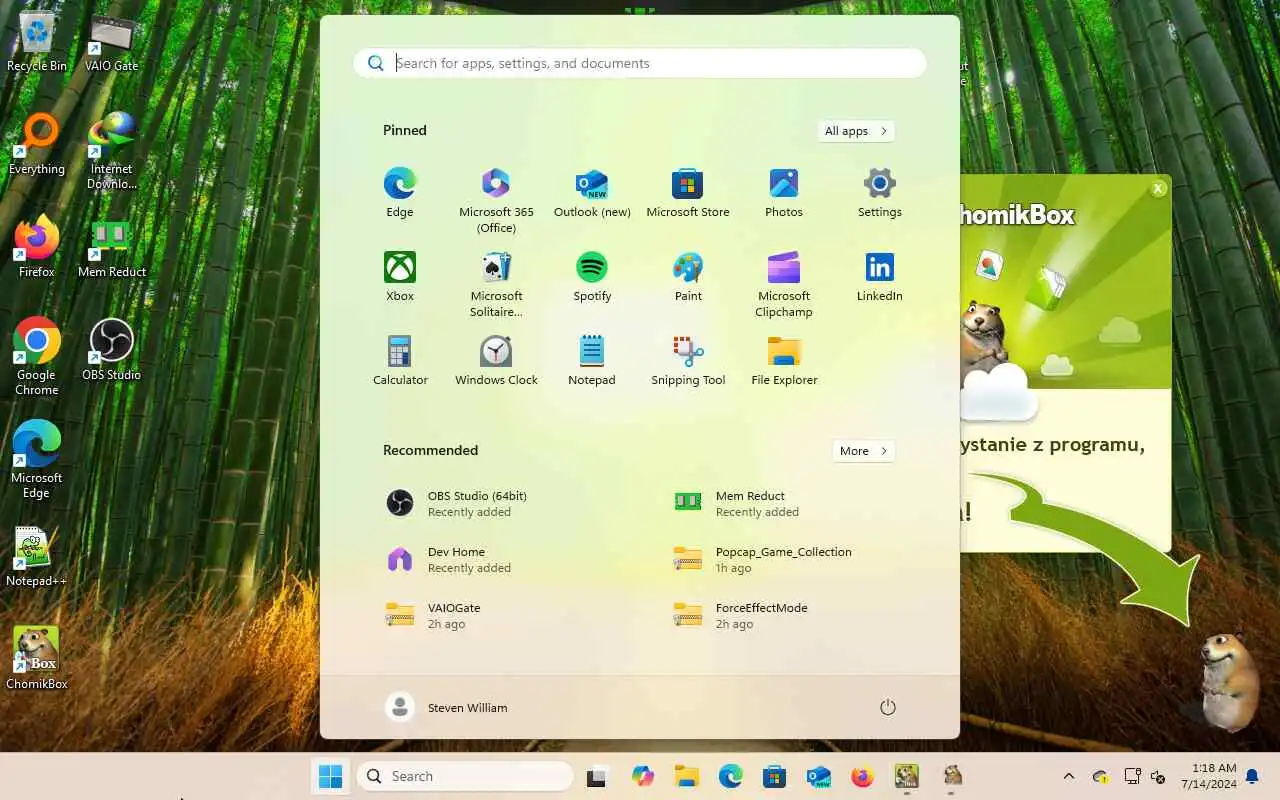Show More recommended items

click(864, 451)
